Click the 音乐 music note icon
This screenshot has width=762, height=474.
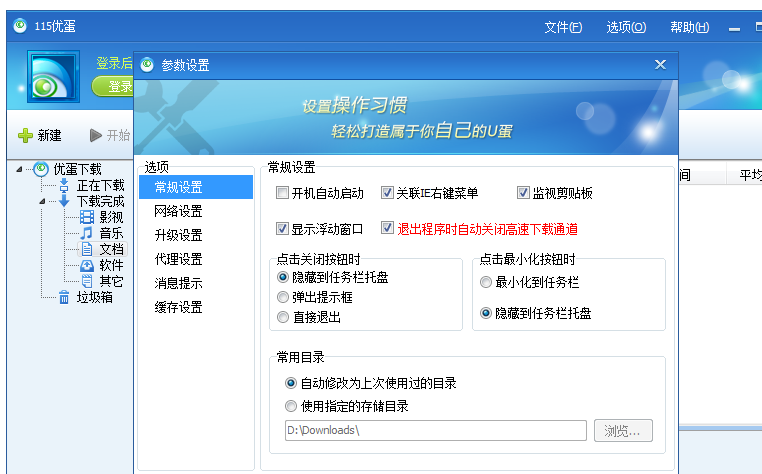87,233
